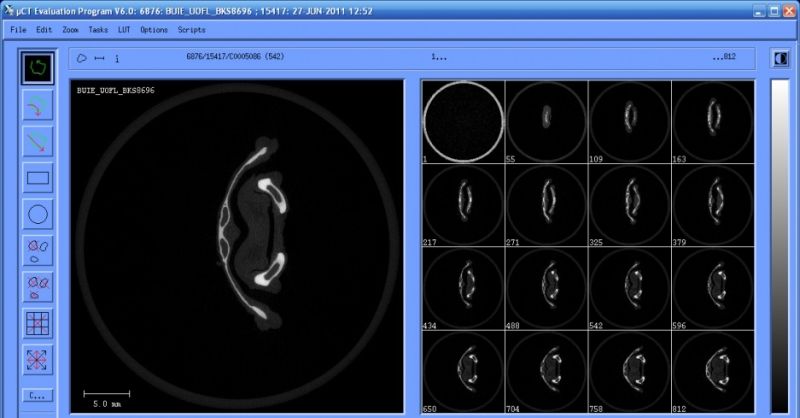Viewport: 800px width, 418px height.
Task: Select the rectangle region tool
Action: click(x=37, y=178)
